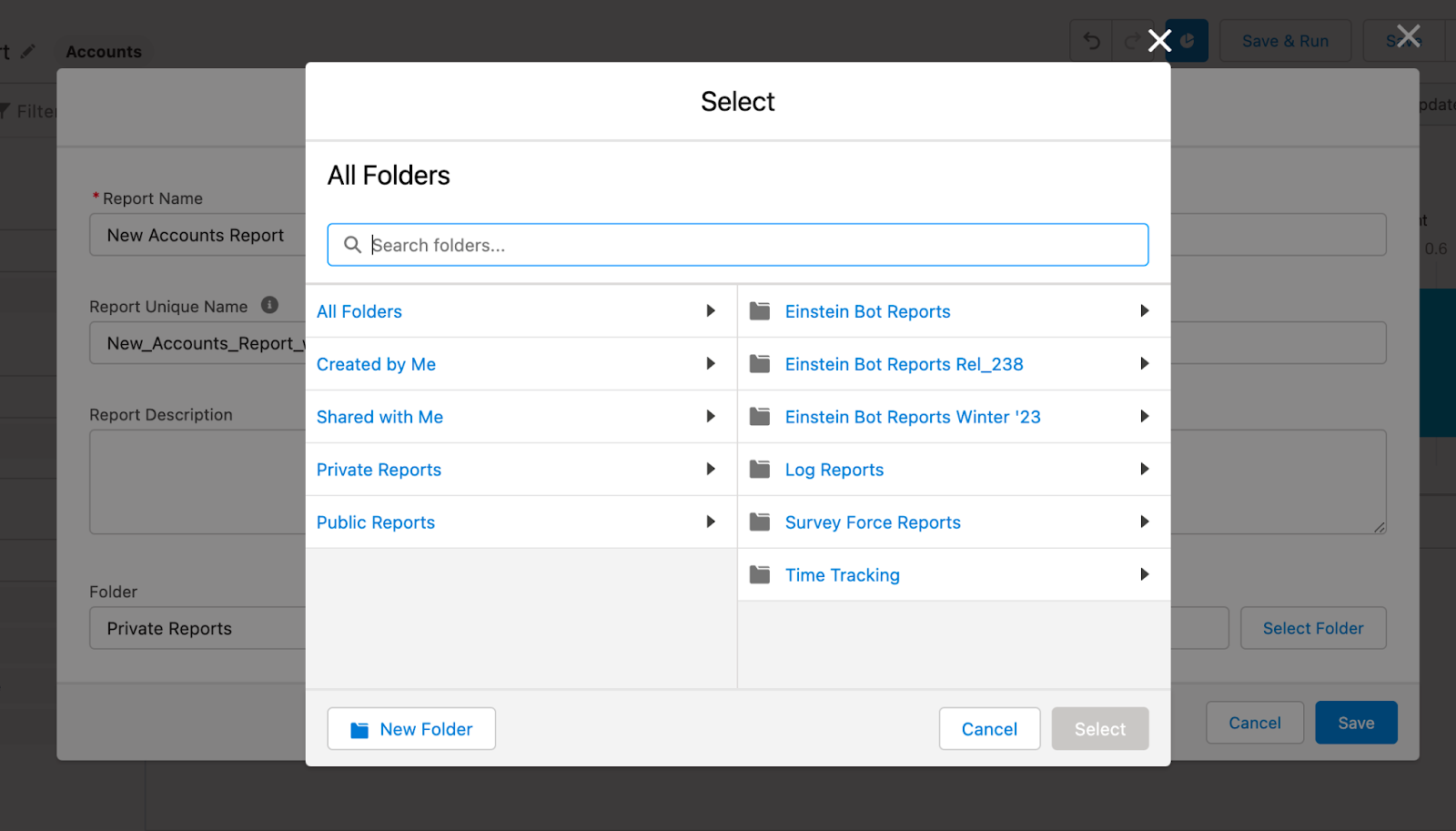The image size is (1456, 831).
Task: Expand Einstein Bot Reports folder arrow
Action: 1145,311
